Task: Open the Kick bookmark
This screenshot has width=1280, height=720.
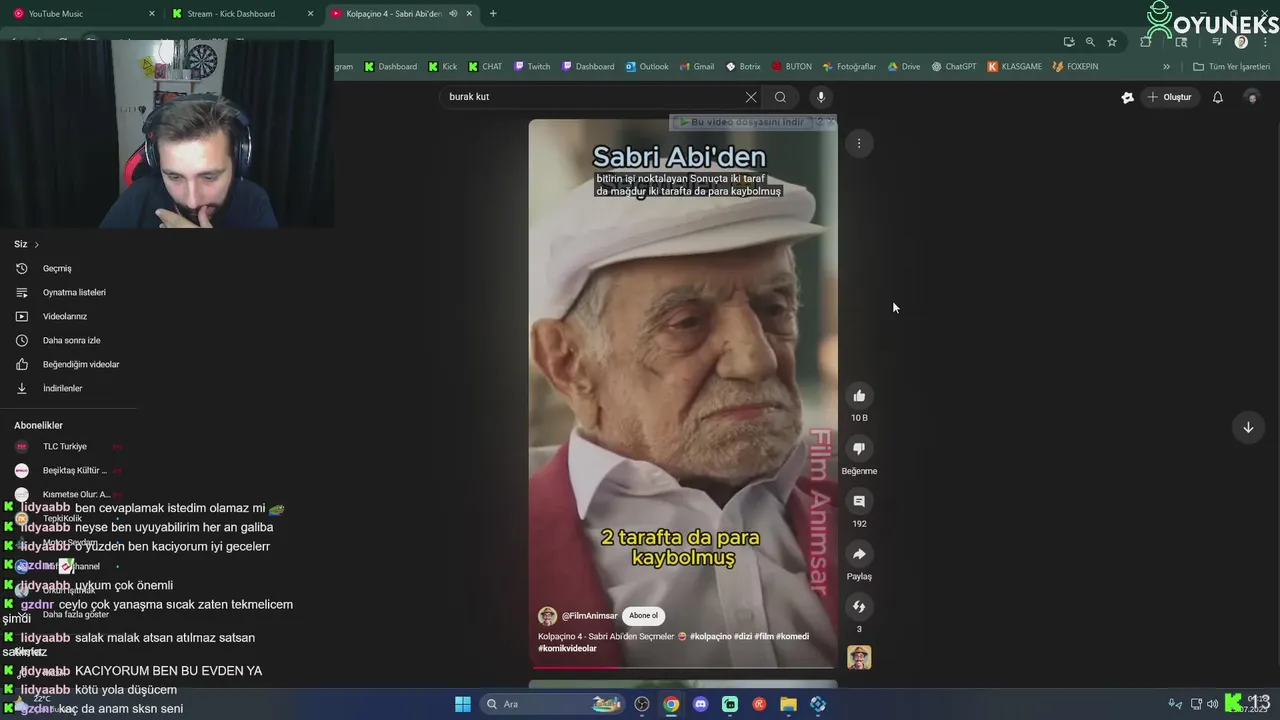Action: 443,67
